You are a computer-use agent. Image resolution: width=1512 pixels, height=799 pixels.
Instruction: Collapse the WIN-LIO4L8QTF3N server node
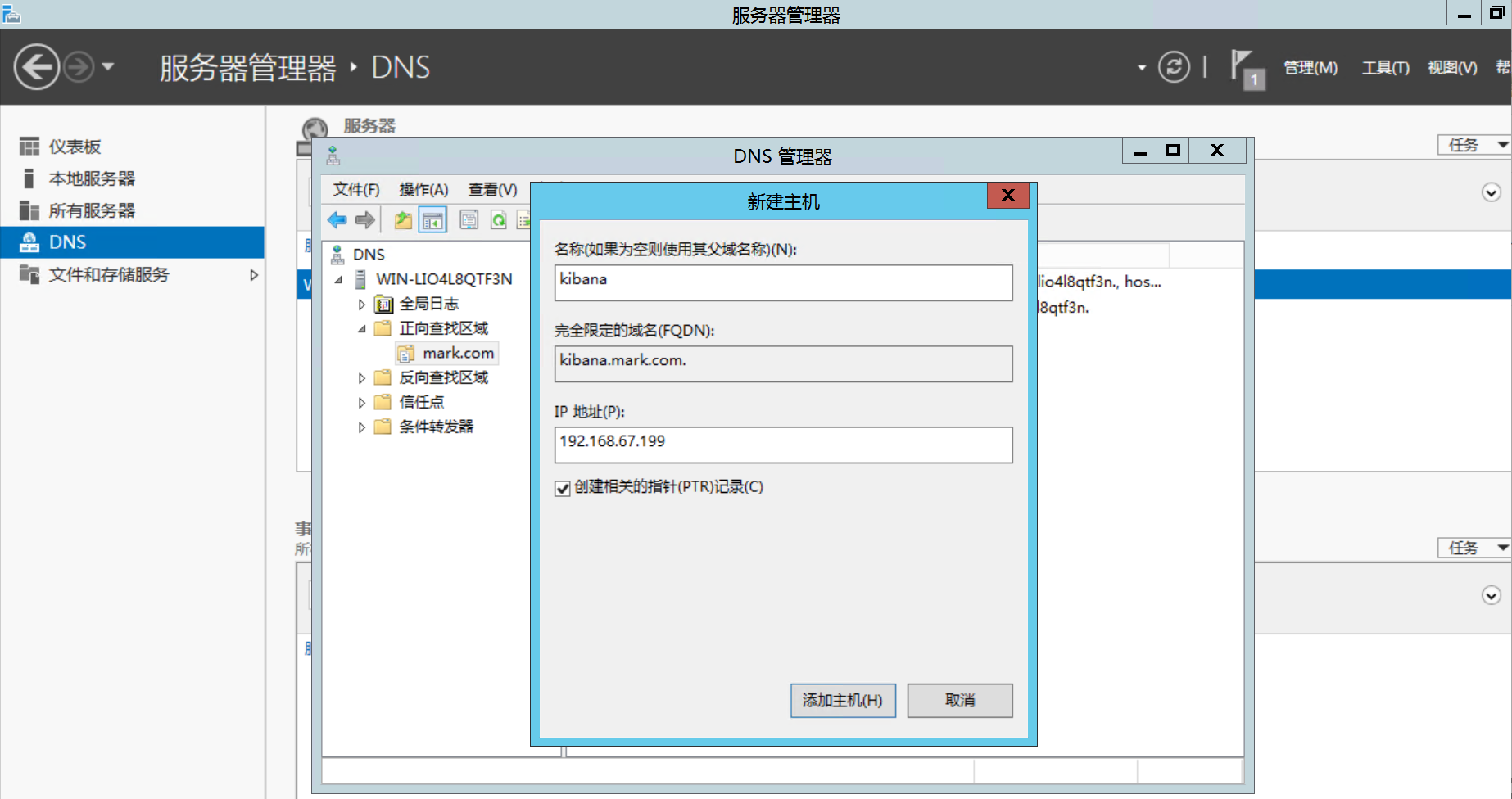coord(338,280)
